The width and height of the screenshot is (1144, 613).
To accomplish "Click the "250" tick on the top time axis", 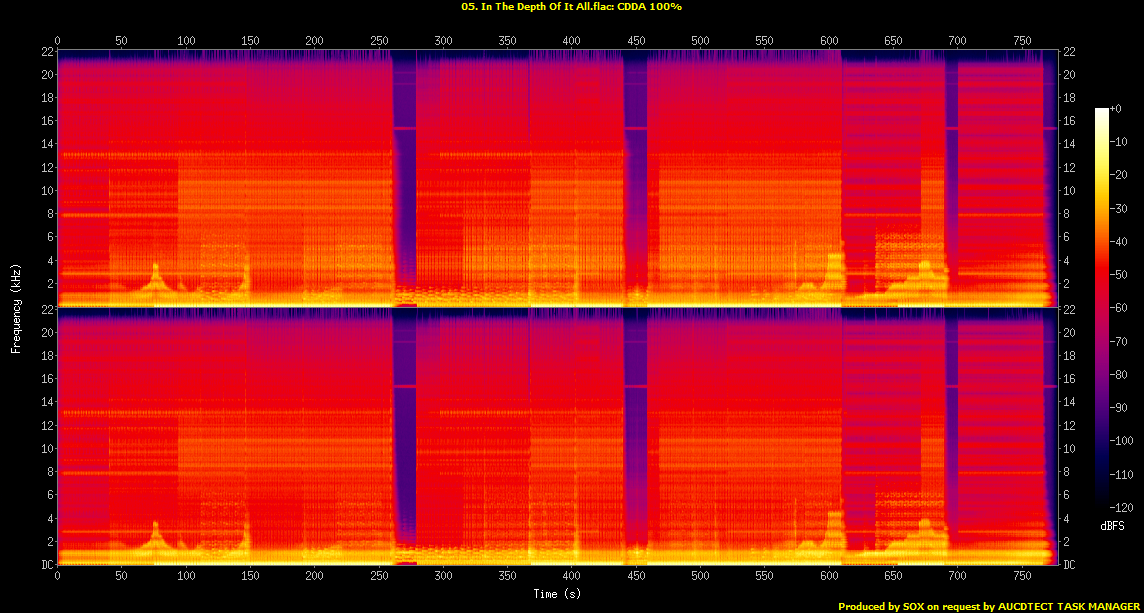I will pos(379,40).
